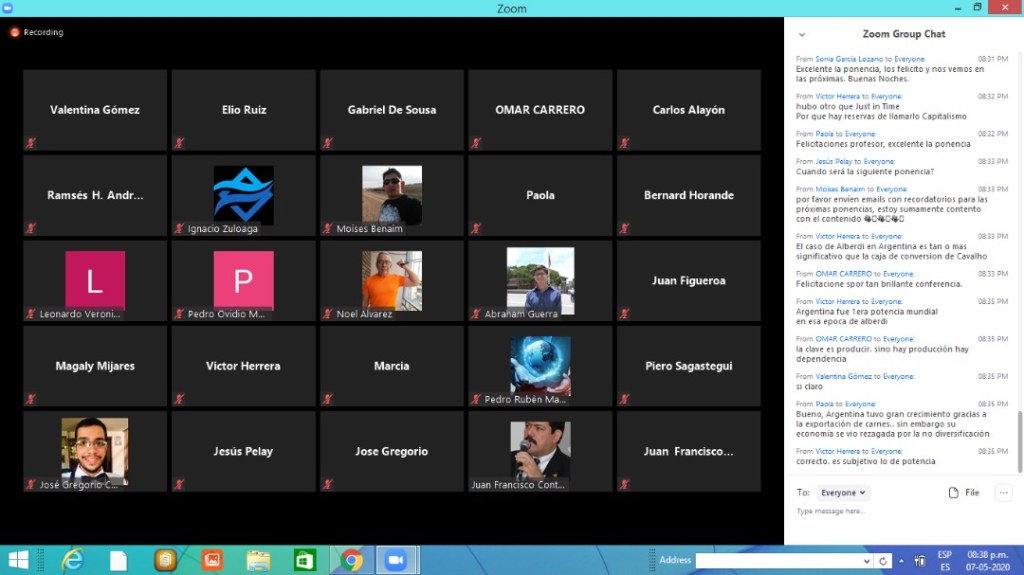This screenshot has height=575, width=1024.
Task: Click the ESP language indicator in system tray
Action: pyautogui.click(x=945, y=555)
